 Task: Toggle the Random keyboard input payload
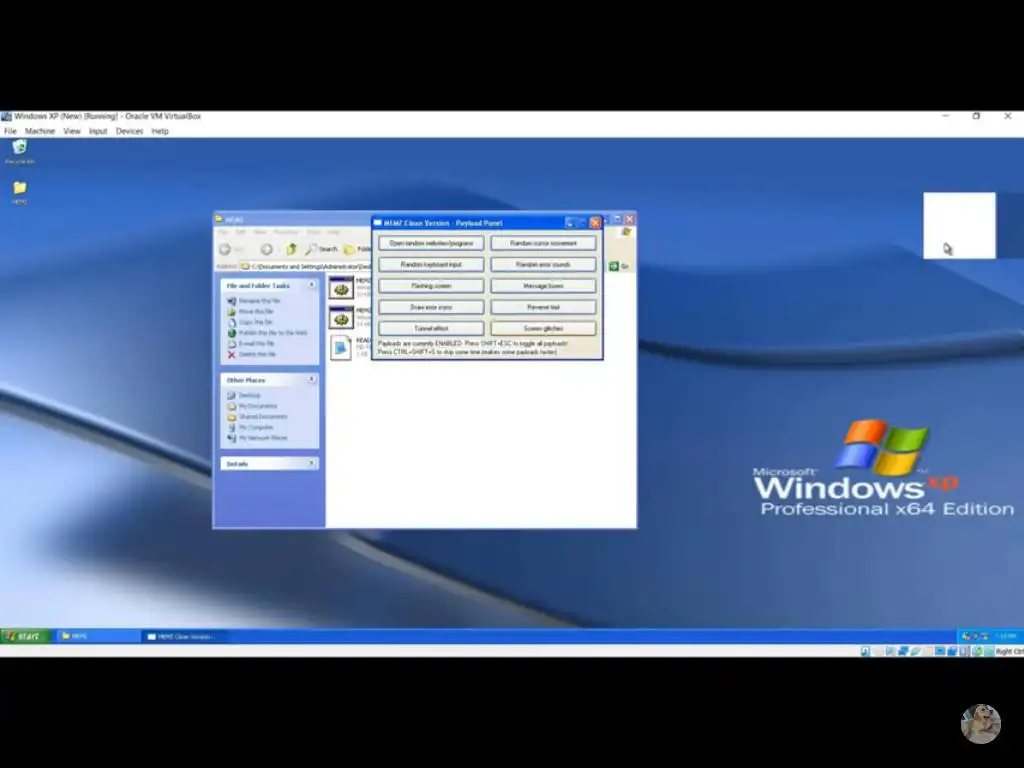click(x=431, y=264)
